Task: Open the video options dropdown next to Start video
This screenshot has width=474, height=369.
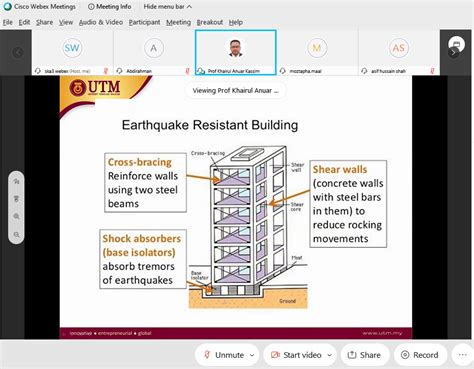Action: (x=330, y=355)
